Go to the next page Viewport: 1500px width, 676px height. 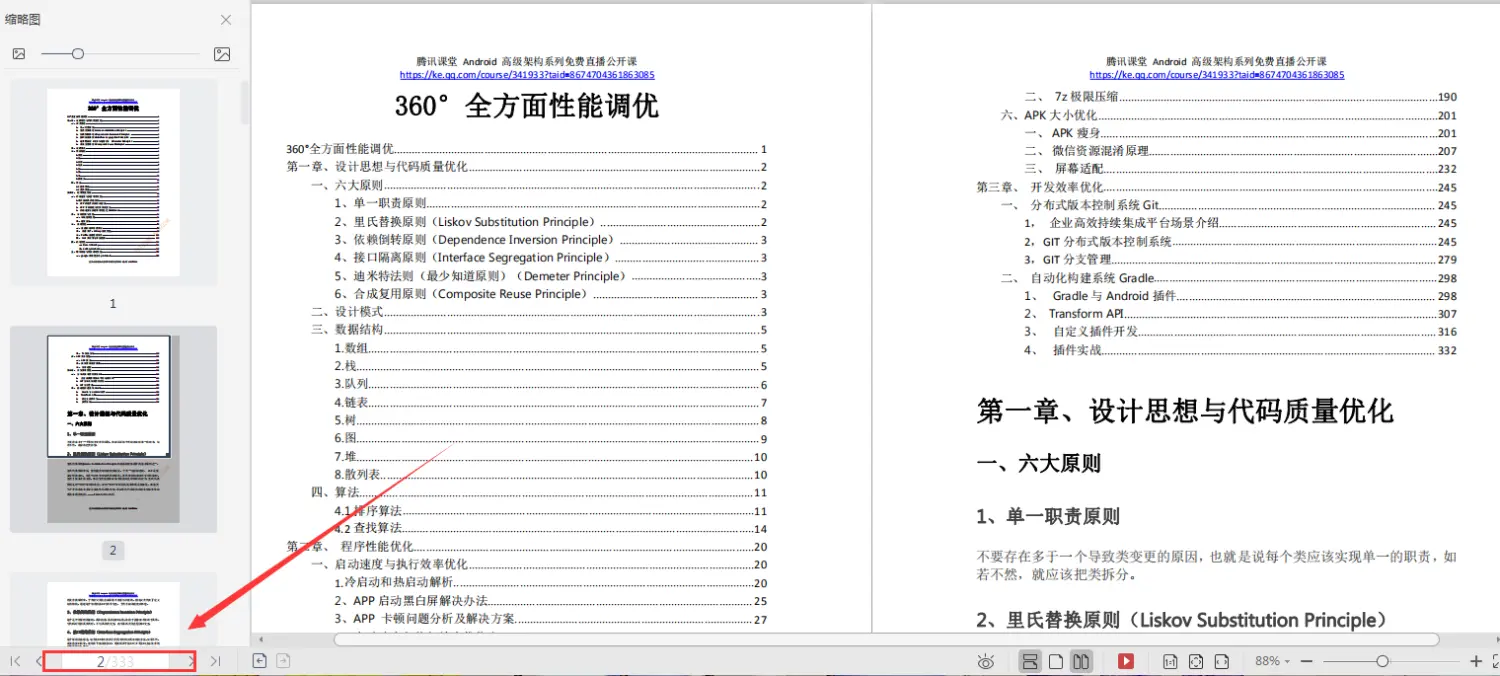coord(191,661)
